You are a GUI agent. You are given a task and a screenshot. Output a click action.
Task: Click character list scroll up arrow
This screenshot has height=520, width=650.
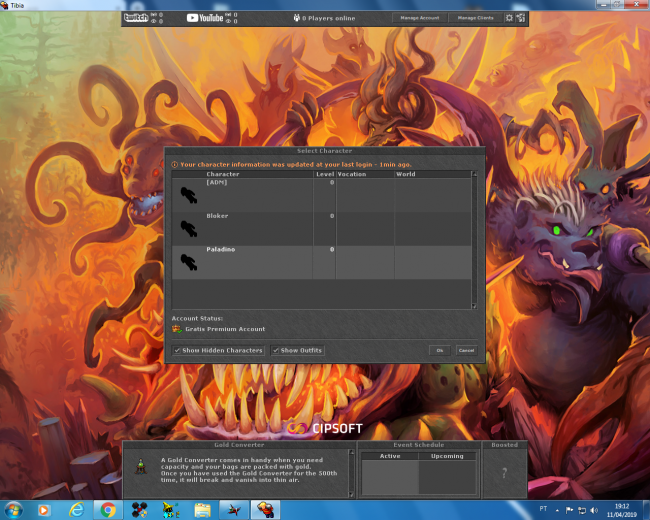click(474, 174)
